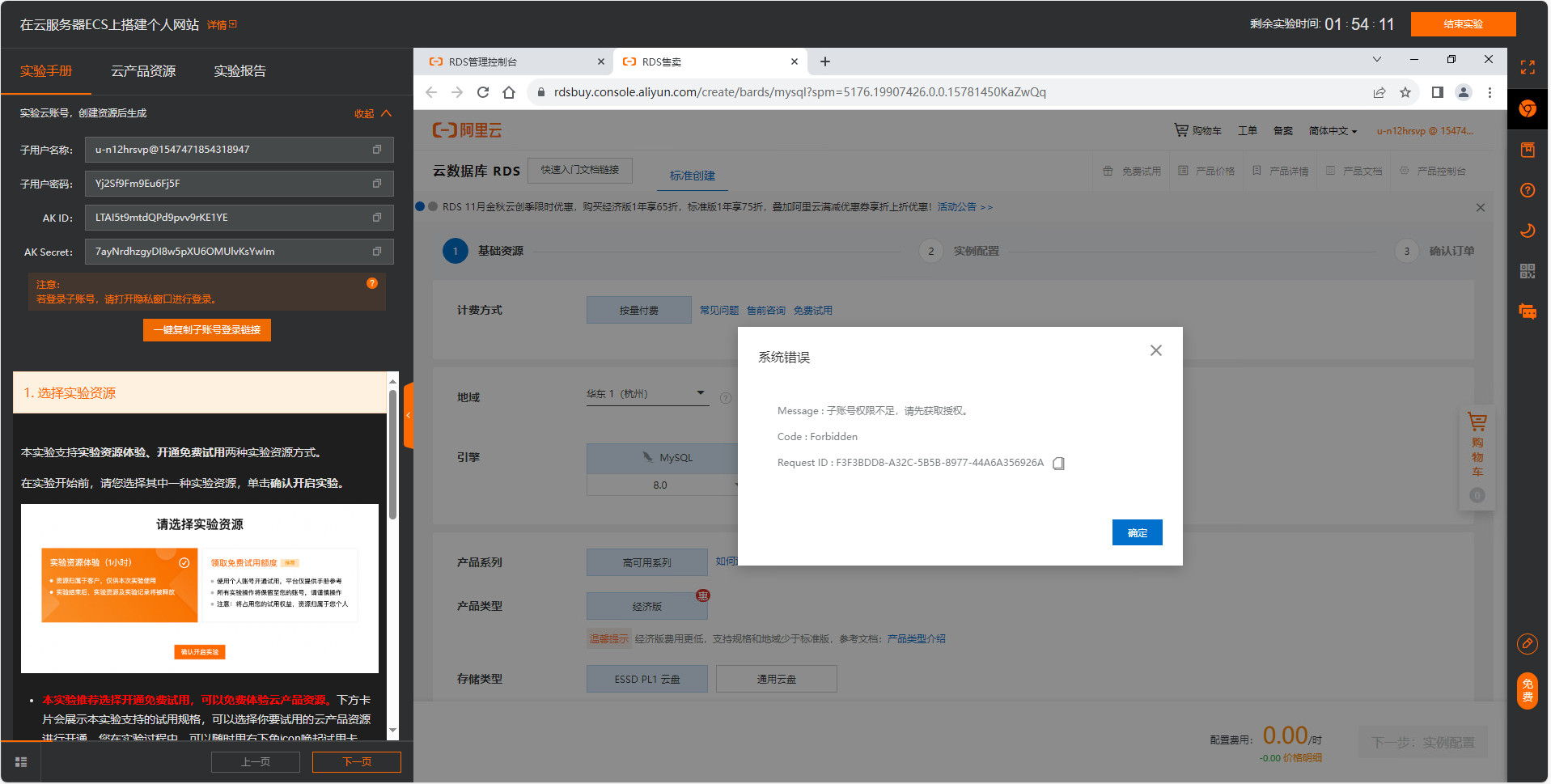The image size is (1551, 784).
Task: Close the RDS管理控制台 tab
Action: tap(600, 61)
